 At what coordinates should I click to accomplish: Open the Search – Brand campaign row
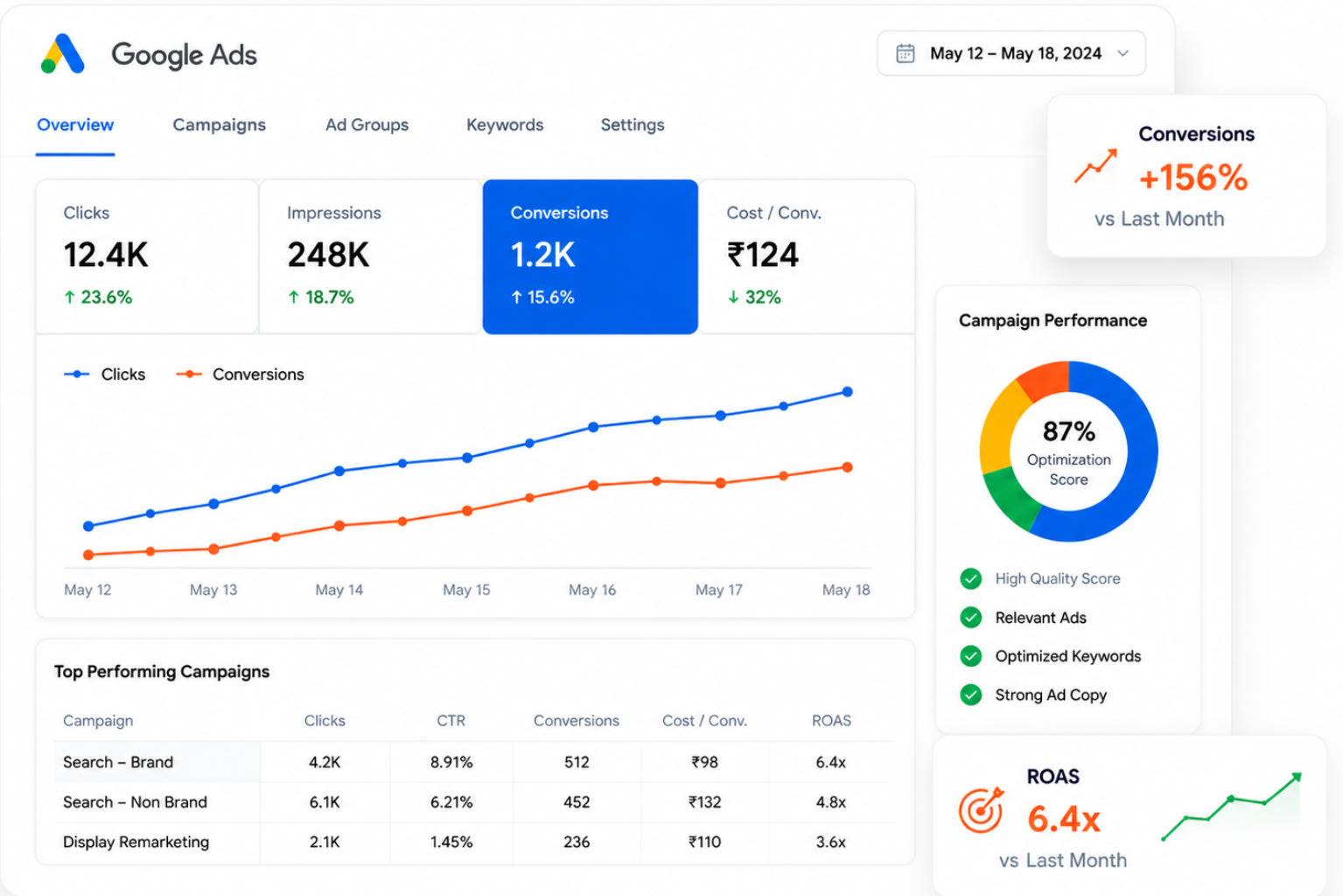[x=474, y=762]
